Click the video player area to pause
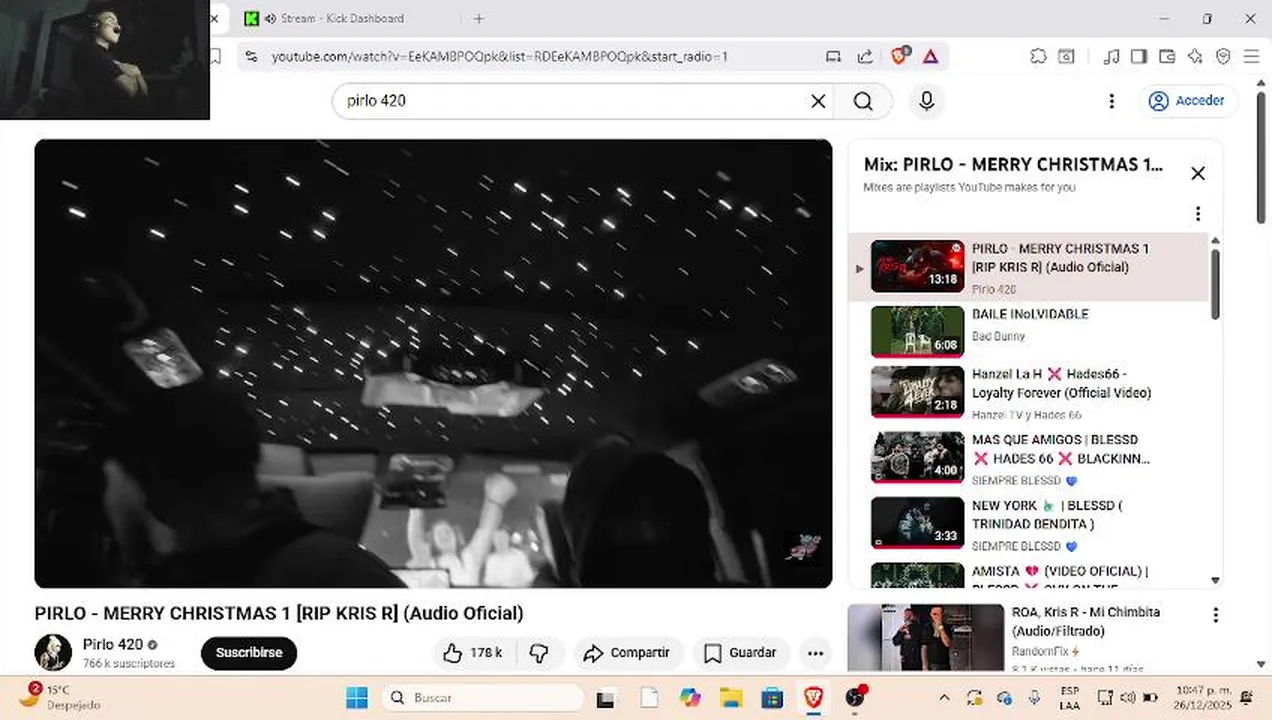The width and height of the screenshot is (1272, 720). [x=433, y=363]
